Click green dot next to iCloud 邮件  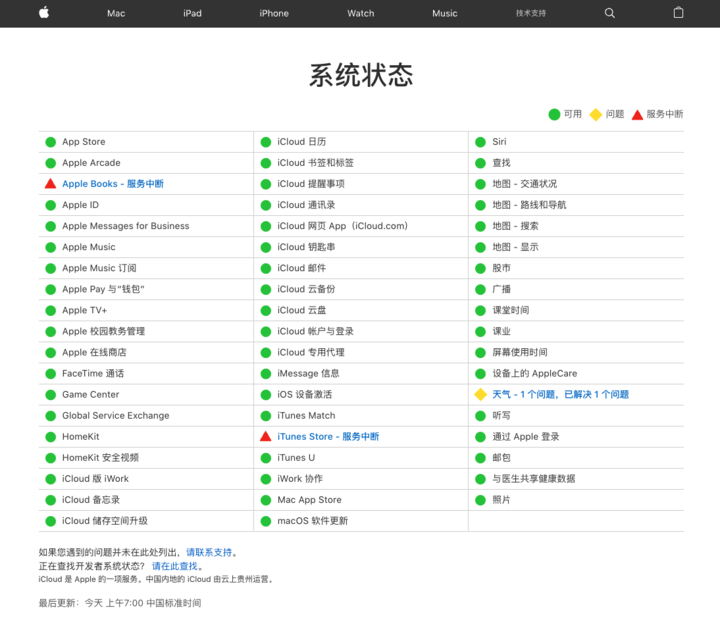265,268
